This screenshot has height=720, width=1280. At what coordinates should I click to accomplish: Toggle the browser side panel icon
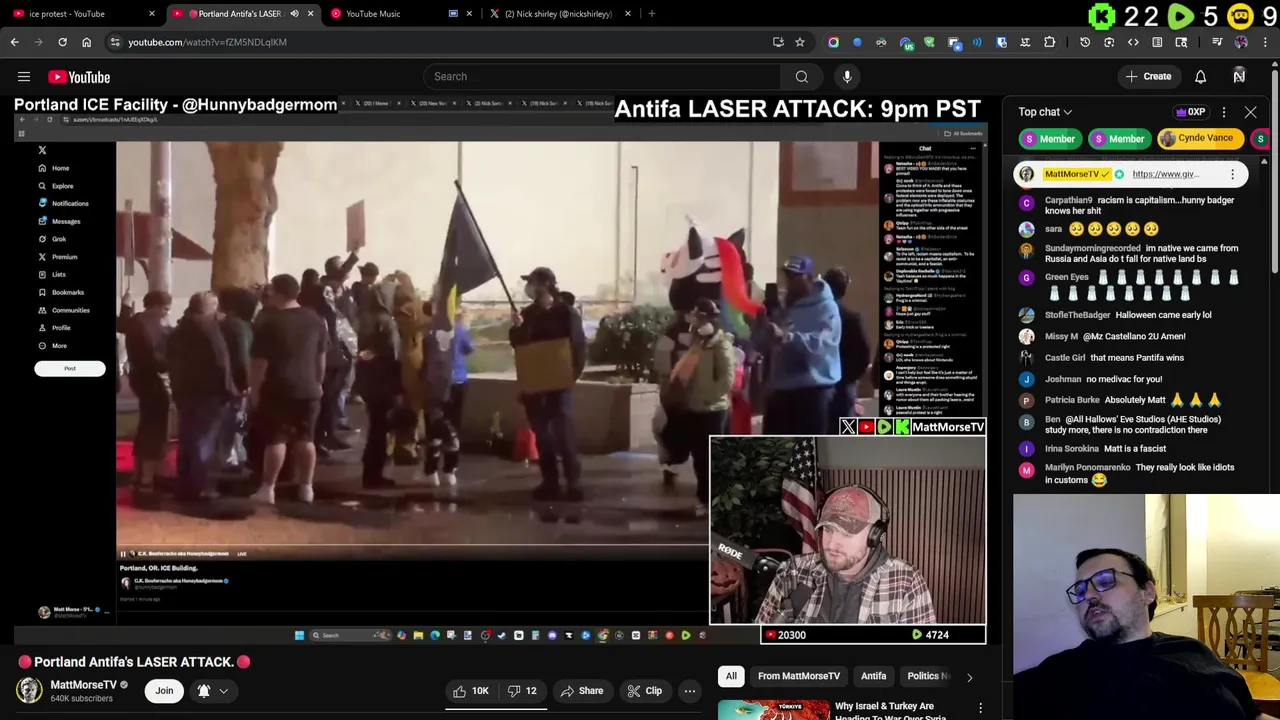click(x=1157, y=42)
